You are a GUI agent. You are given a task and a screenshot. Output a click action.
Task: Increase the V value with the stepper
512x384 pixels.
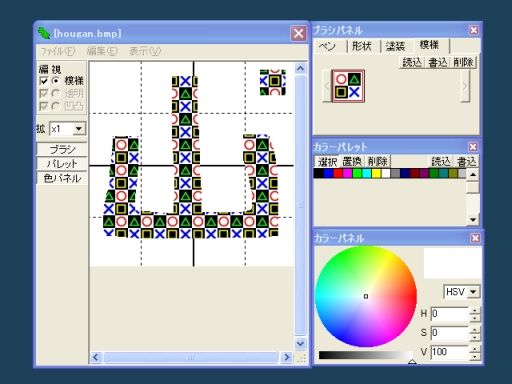(x=475, y=348)
